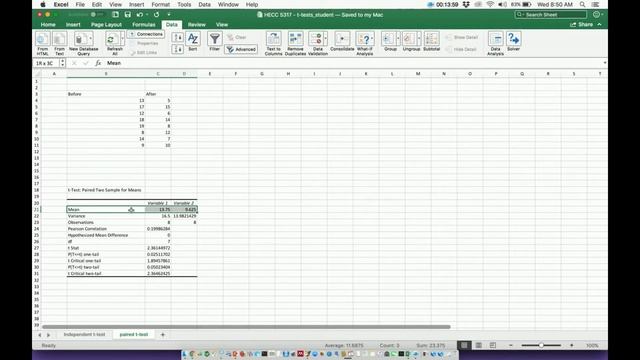Adjust the zoom slider handle
This screenshot has width=640, height=360.
[x=541, y=345]
